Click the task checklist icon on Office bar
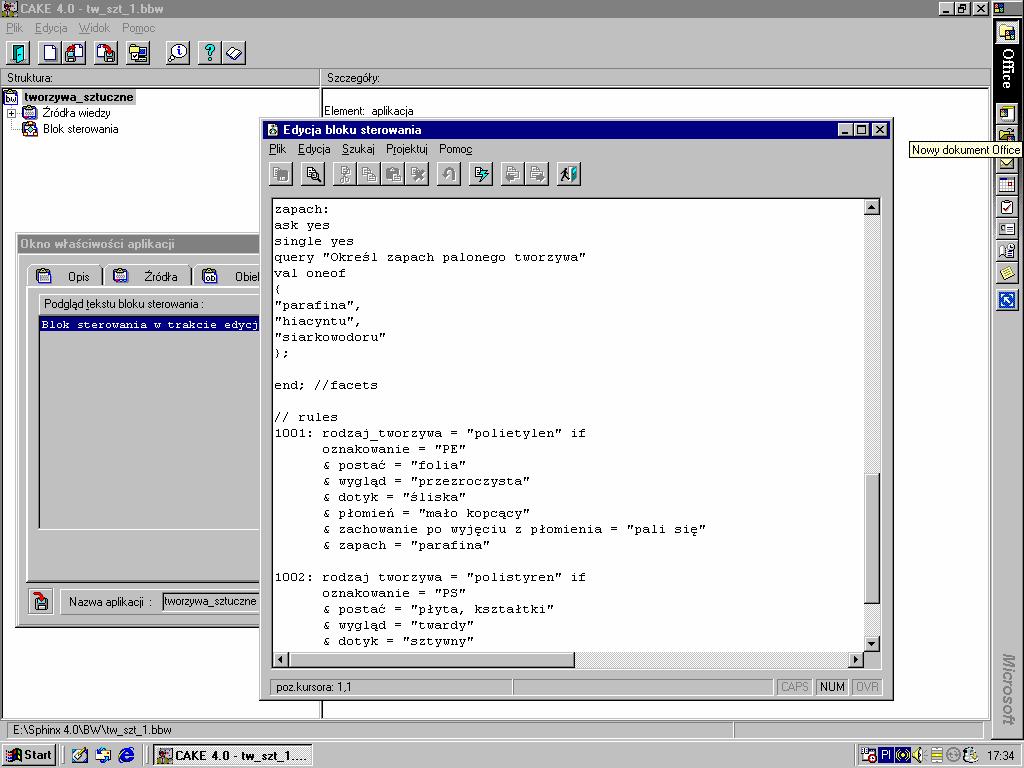Image resolution: width=1024 pixels, height=768 pixels. coord(1006,207)
